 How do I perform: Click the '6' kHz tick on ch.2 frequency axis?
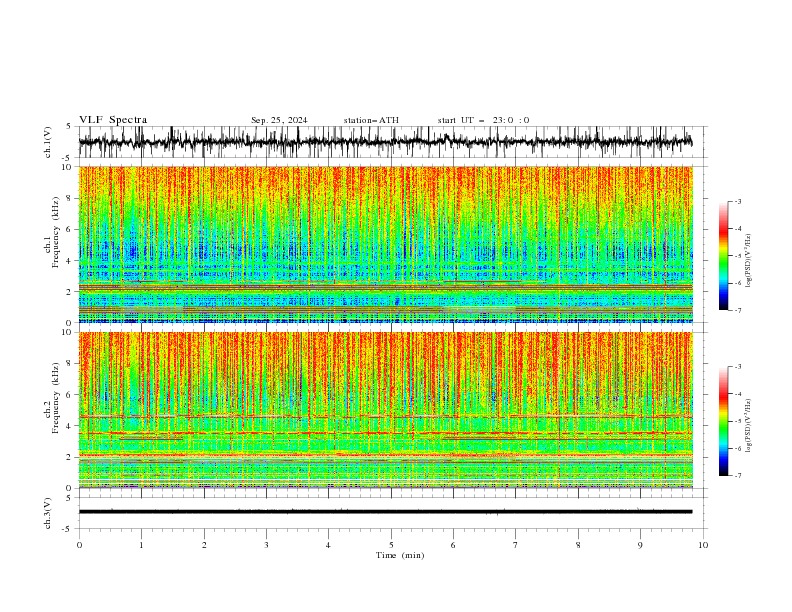69,395
